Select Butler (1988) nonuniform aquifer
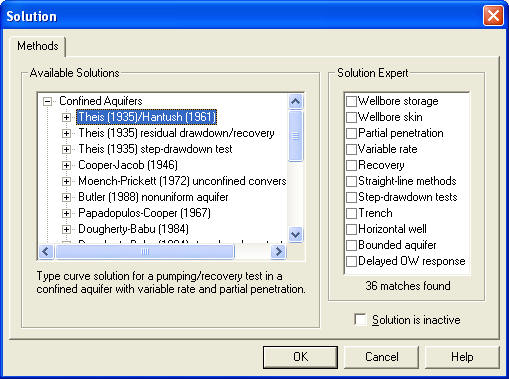This screenshot has height=379, width=509. pos(153,197)
